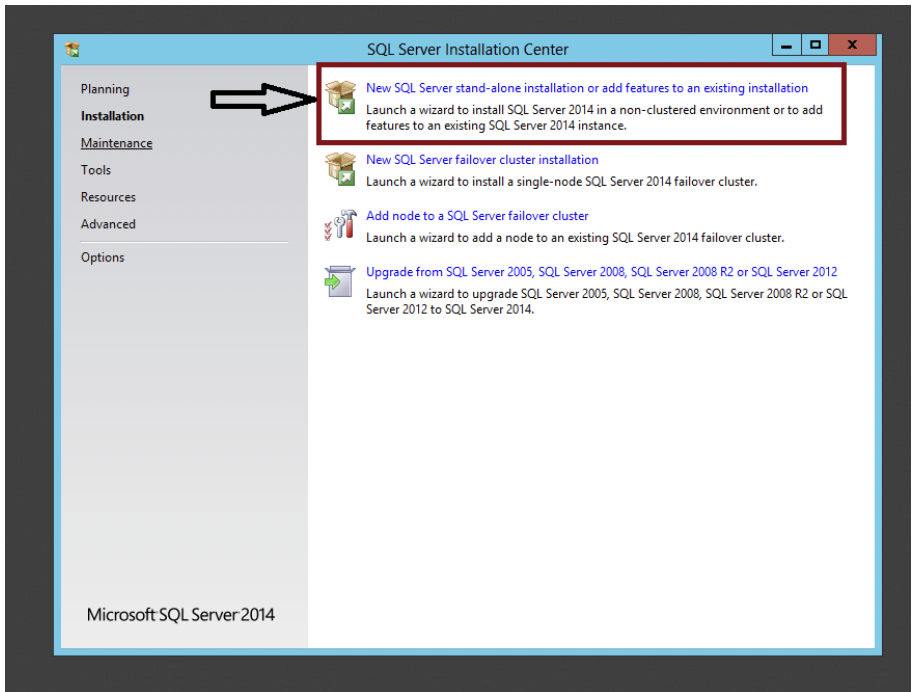This screenshot has width=918, height=692.
Task: Maximize the Installation Center window
Action: click(815, 45)
